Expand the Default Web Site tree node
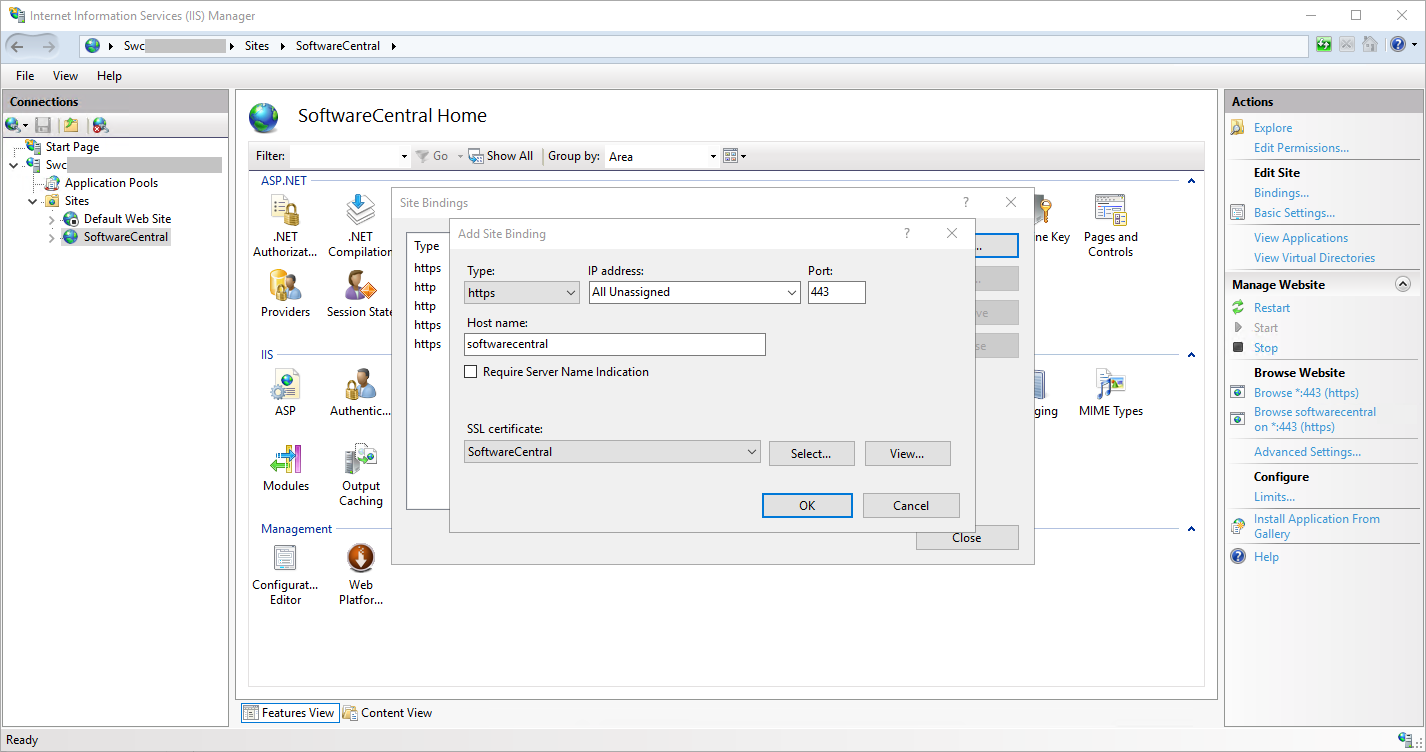This screenshot has height=752, width=1426. tap(52, 219)
